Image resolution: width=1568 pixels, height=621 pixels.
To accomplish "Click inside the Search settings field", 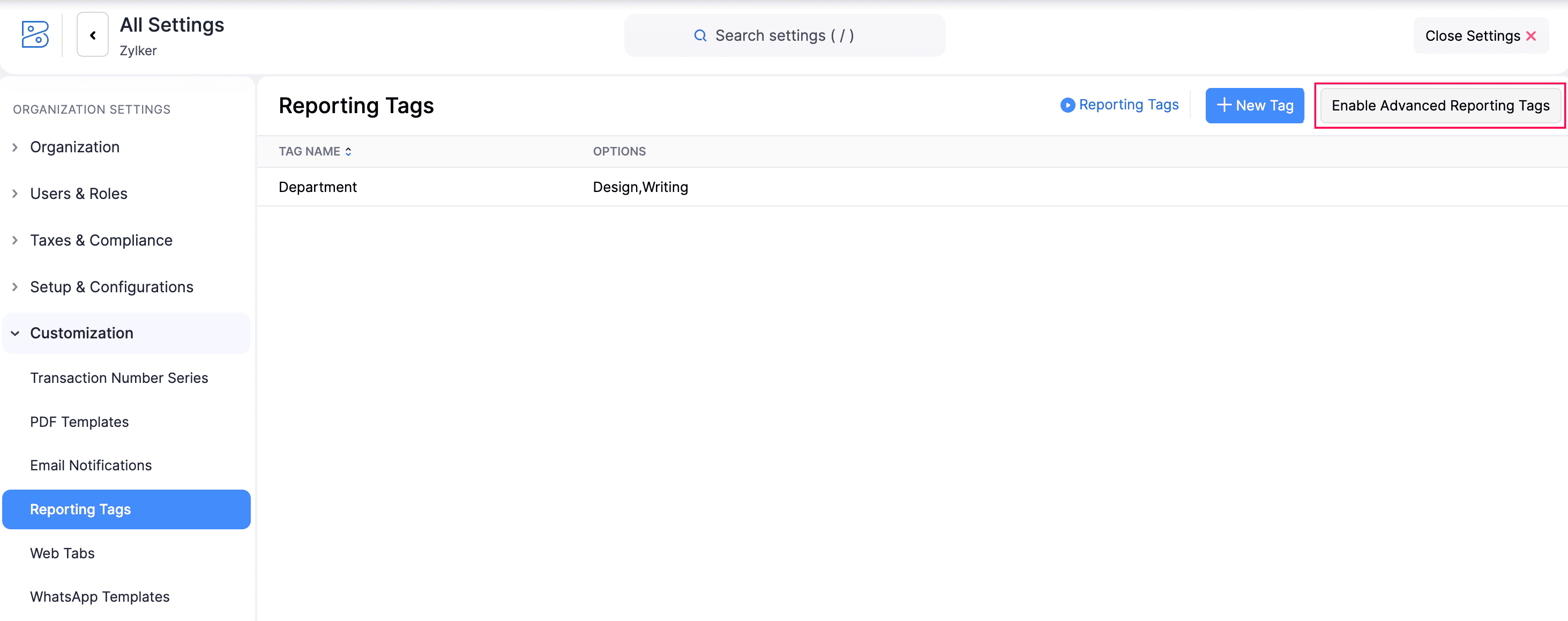I will (x=785, y=35).
